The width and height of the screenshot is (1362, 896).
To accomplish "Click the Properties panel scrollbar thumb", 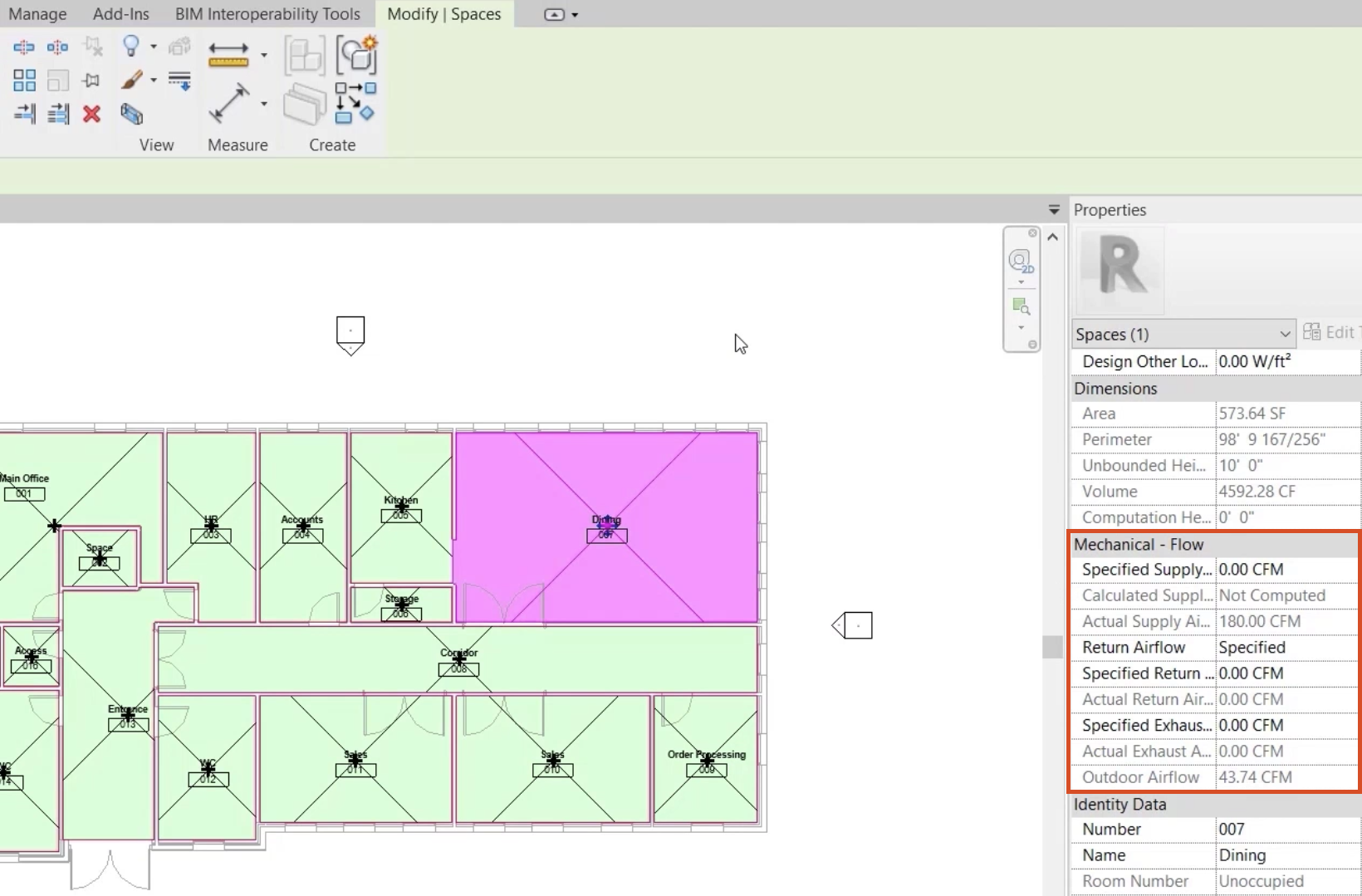I will (x=1053, y=646).
